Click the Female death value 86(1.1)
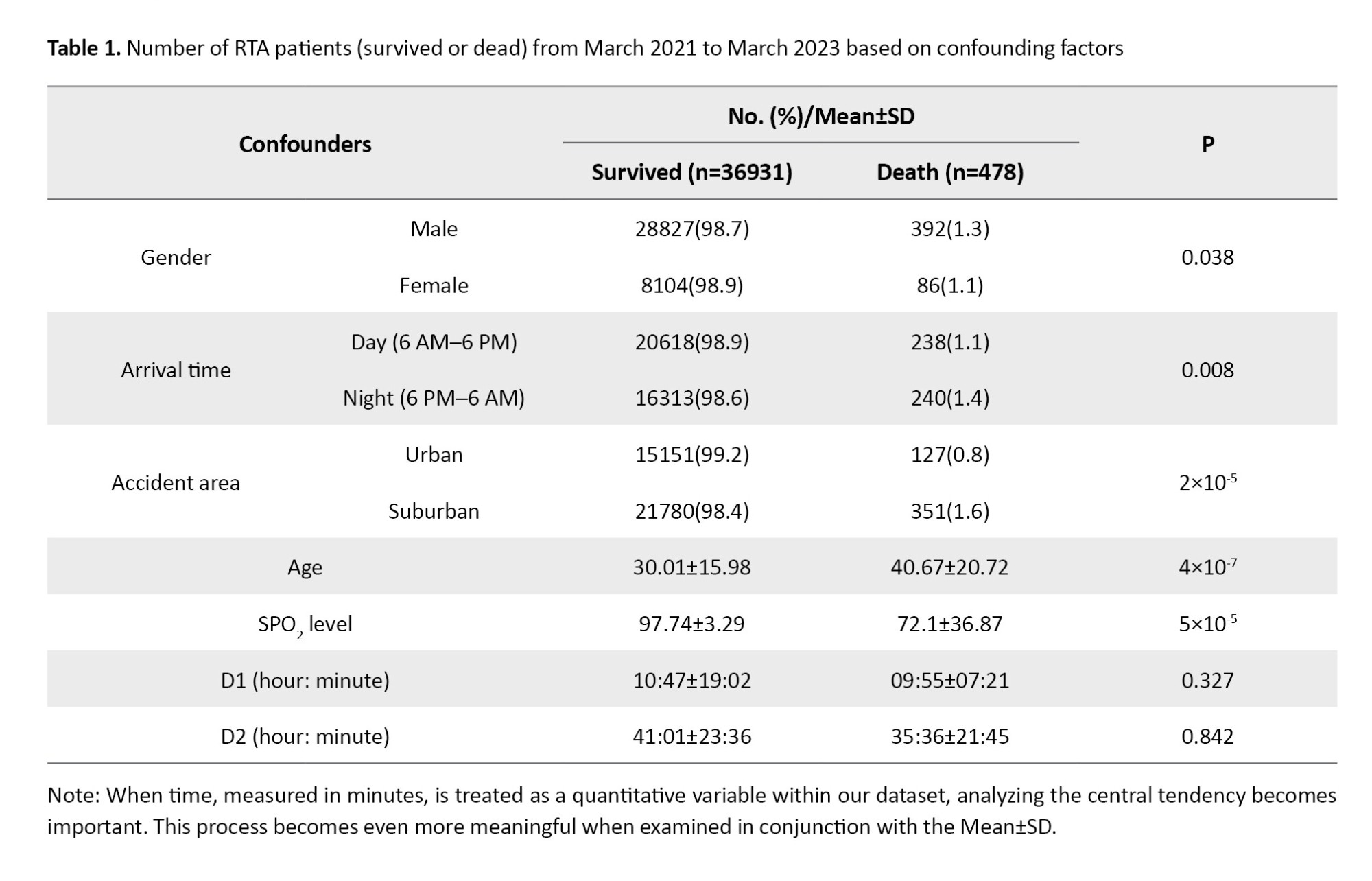This screenshot has width=1372, height=881. coord(949,285)
